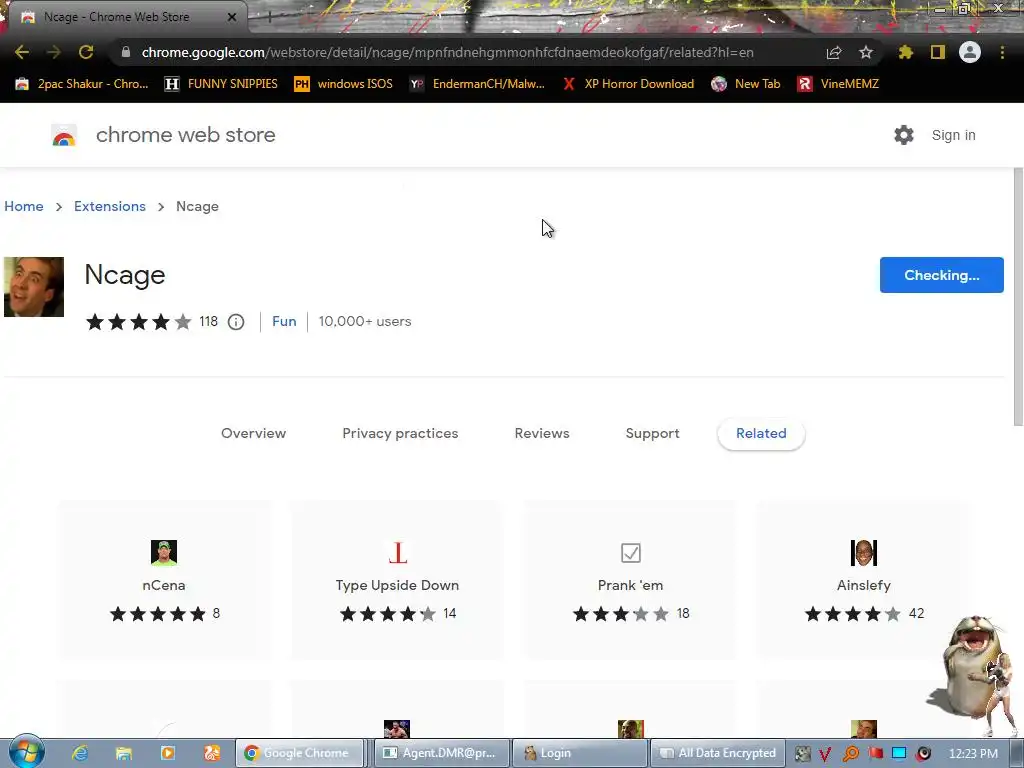This screenshot has width=1024, height=768.
Task: Switch to All Data Encrypted taskbar window
Action: (717, 753)
